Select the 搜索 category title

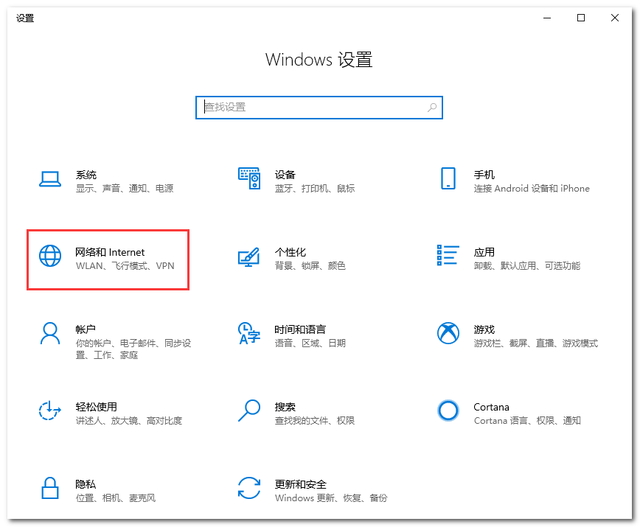[x=285, y=407]
